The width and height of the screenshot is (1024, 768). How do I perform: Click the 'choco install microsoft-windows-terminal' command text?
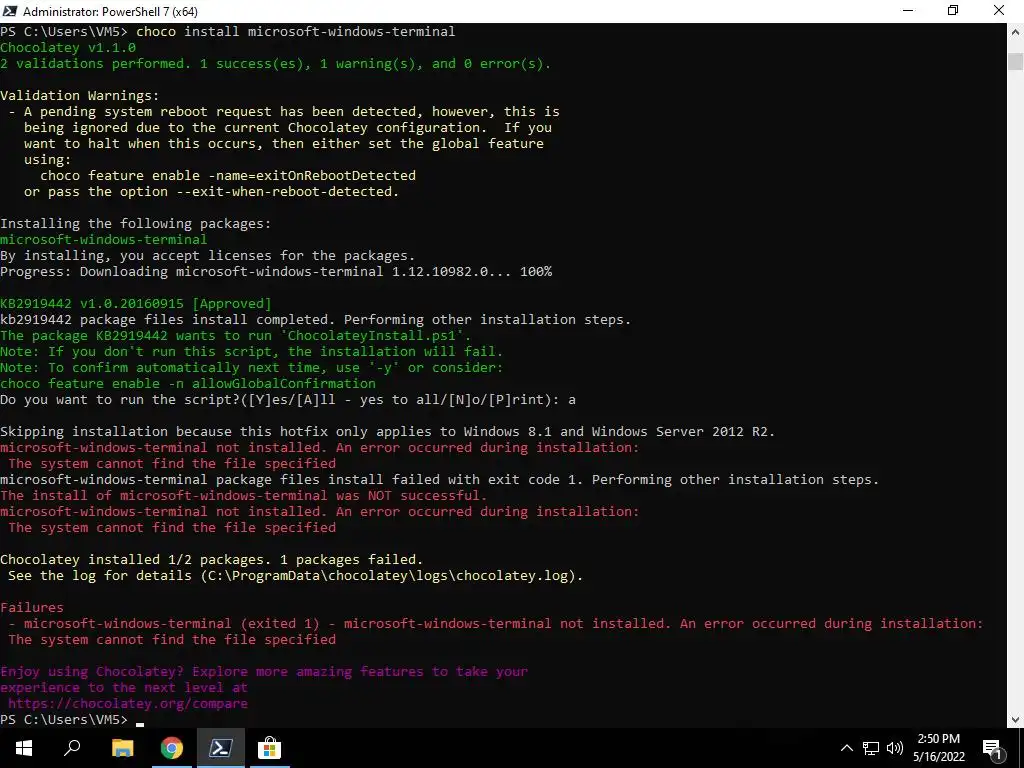[x=295, y=31]
